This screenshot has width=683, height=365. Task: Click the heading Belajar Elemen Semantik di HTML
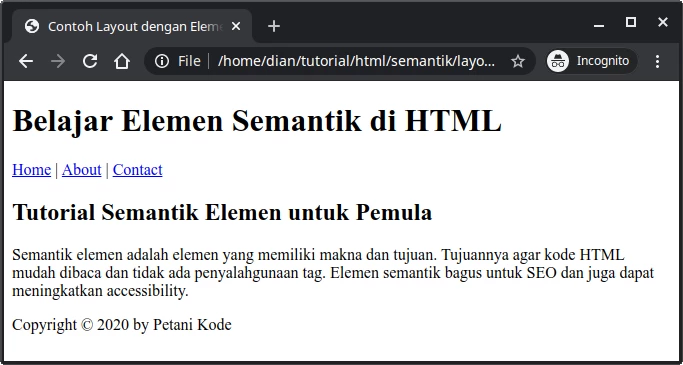257,121
